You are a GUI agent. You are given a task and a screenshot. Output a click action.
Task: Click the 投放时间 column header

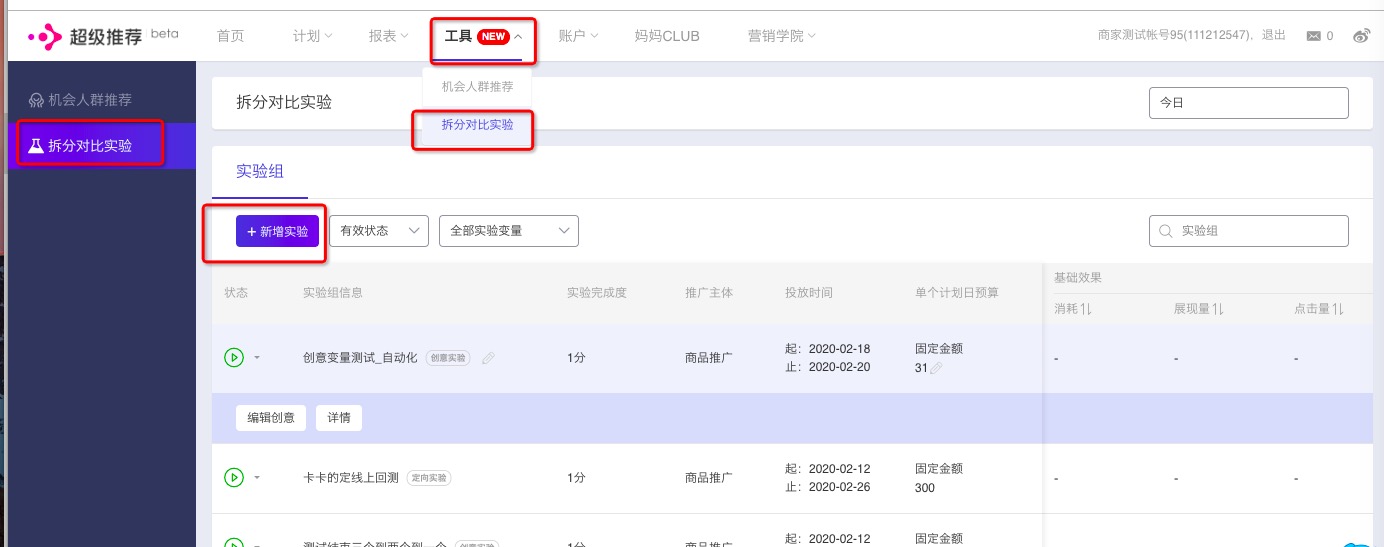pyautogui.click(x=809, y=293)
